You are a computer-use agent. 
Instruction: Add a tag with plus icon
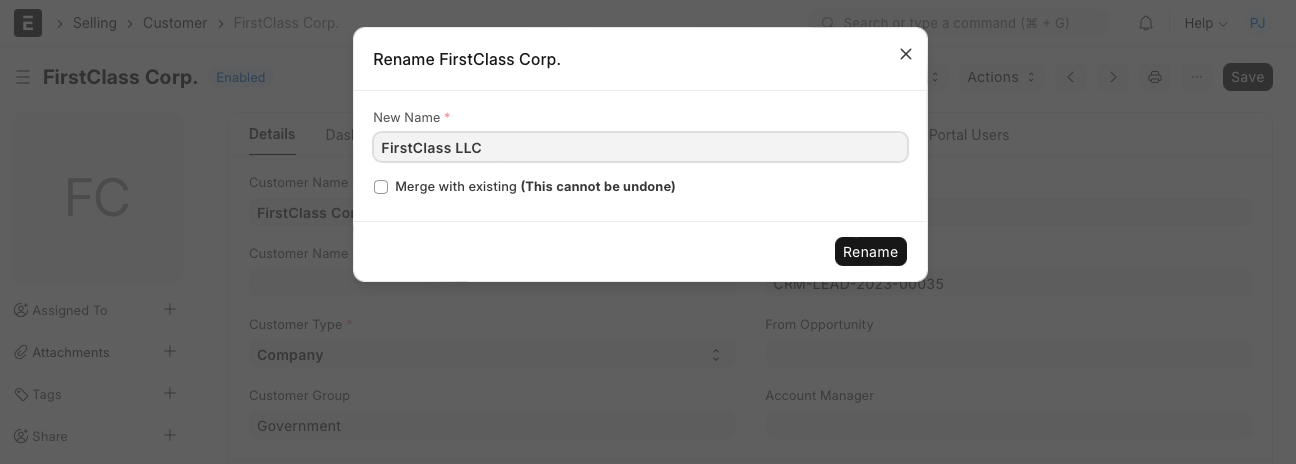tap(170, 394)
